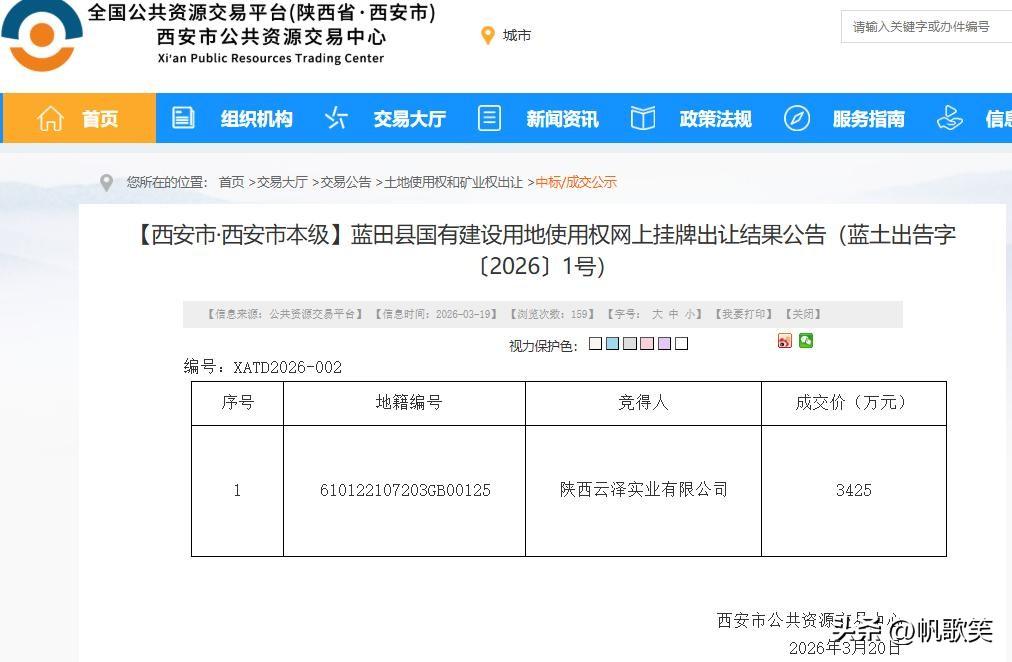This screenshot has height=662, width=1012.
Task: Click the orange location pin beside 城市
Action: click(488, 35)
